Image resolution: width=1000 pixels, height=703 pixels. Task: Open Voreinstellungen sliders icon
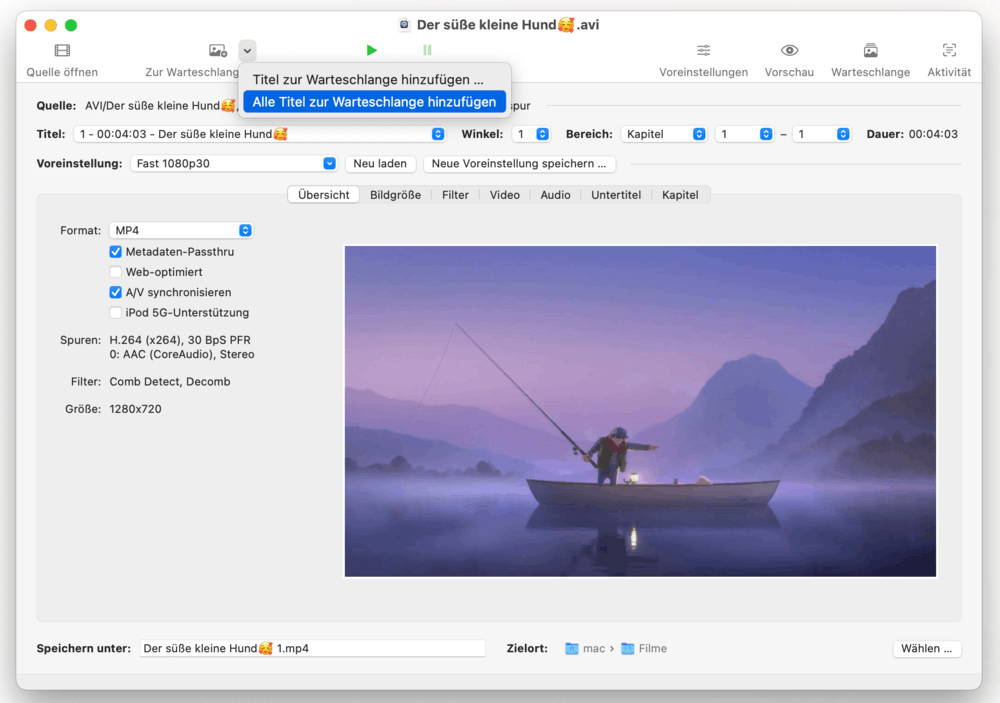click(x=703, y=51)
